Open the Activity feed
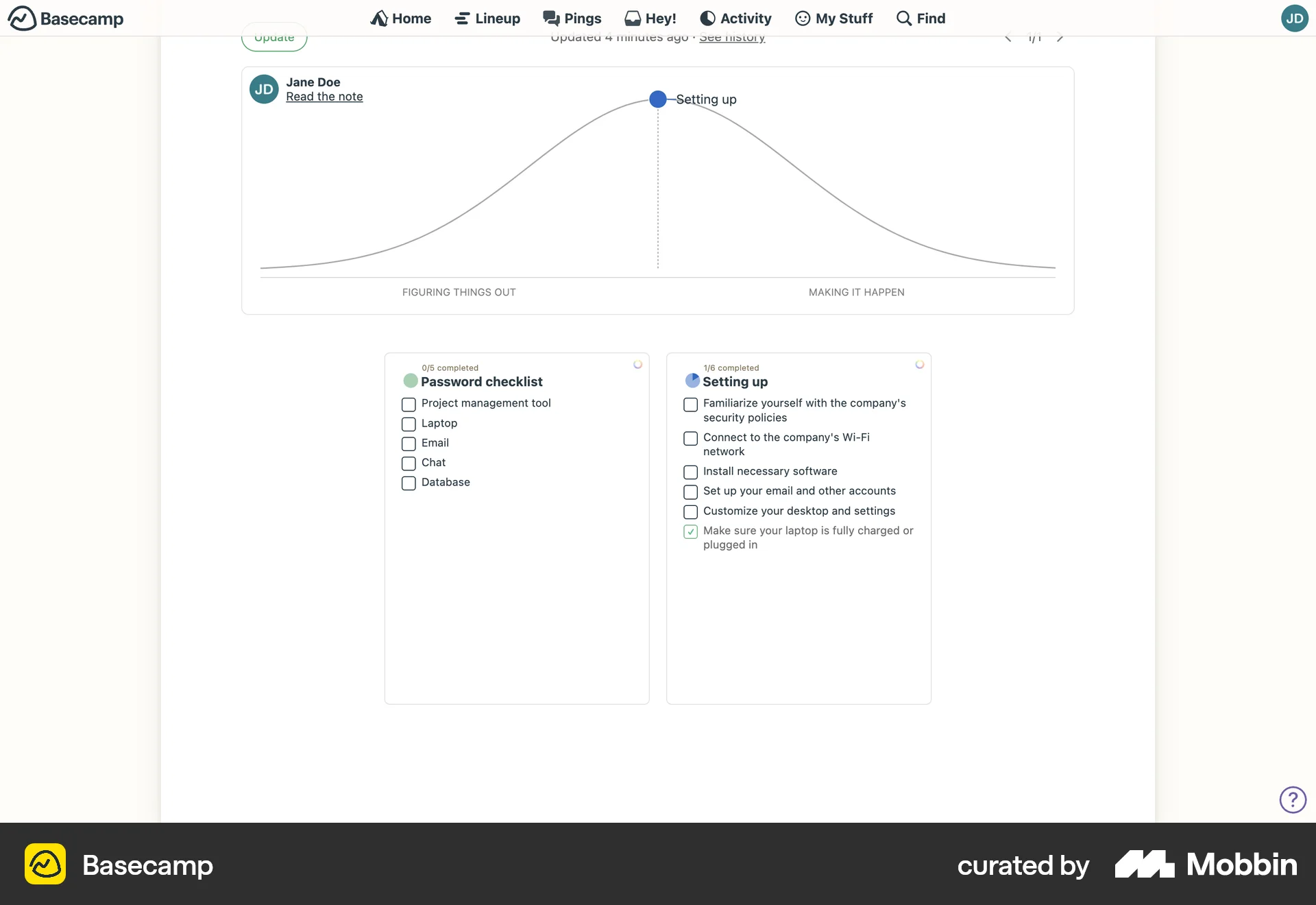This screenshot has width=1316, height=905. point(735,19)
